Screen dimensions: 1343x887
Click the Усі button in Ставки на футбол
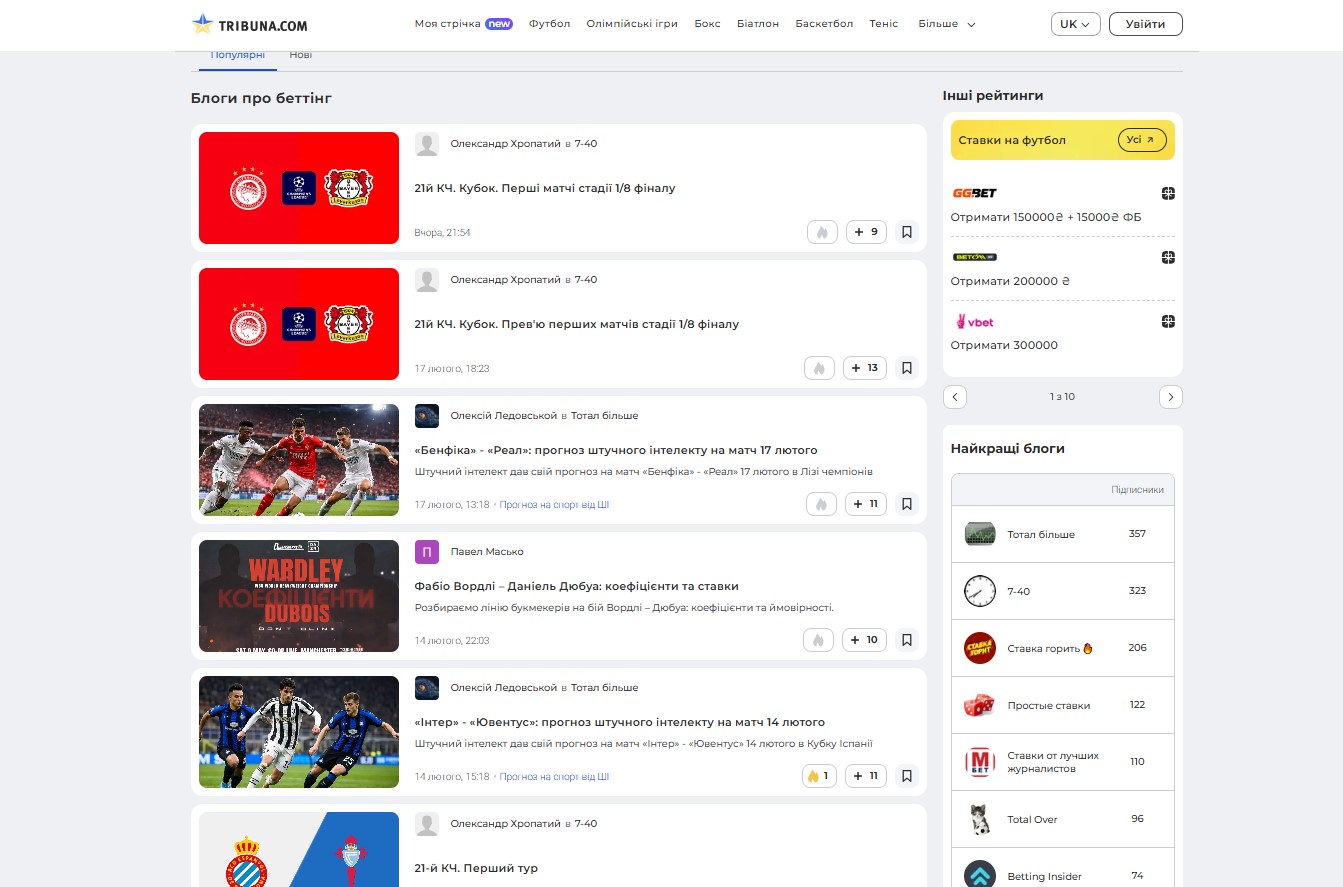click(x=1142, y=140)
